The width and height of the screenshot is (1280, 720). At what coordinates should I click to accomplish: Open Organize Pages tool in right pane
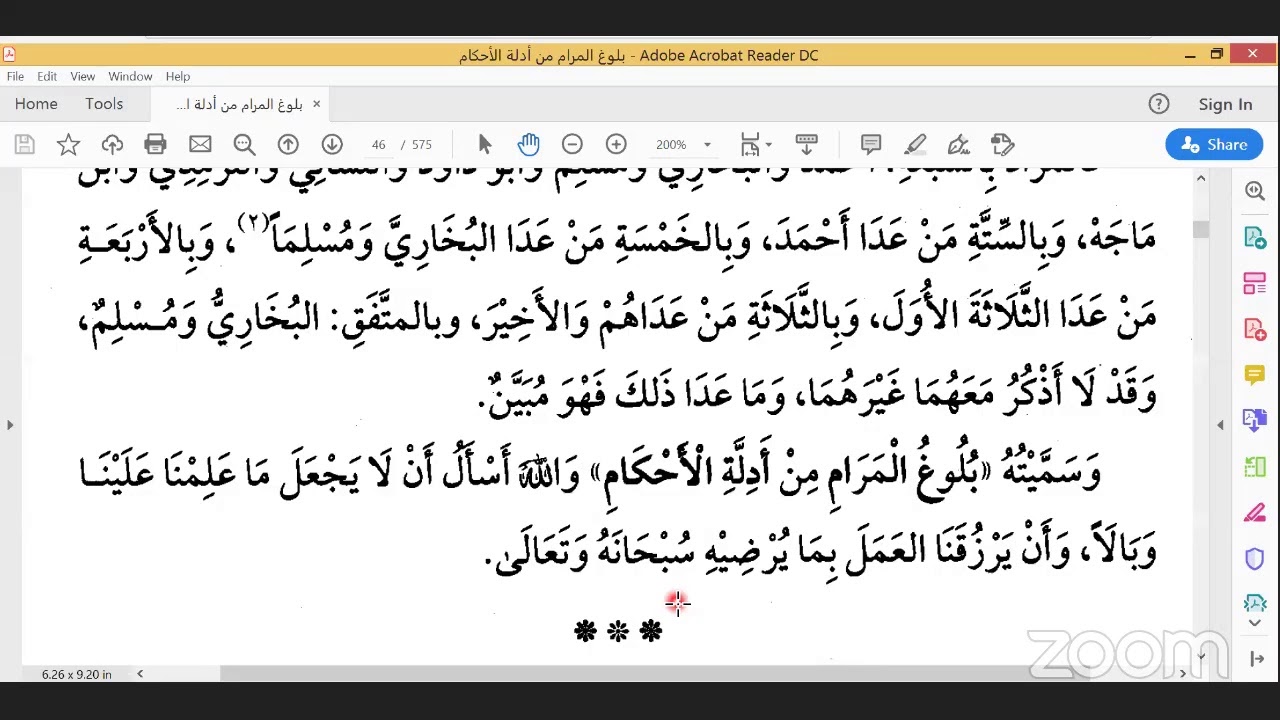coord(1255,467)
